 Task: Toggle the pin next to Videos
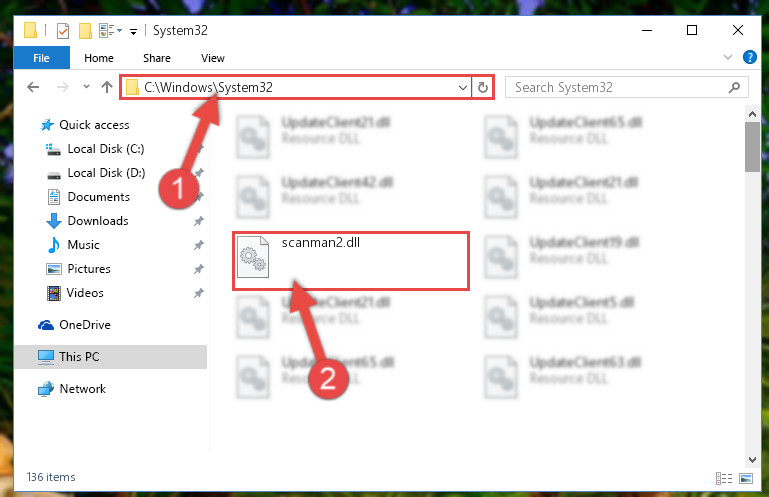pos(198,293)
